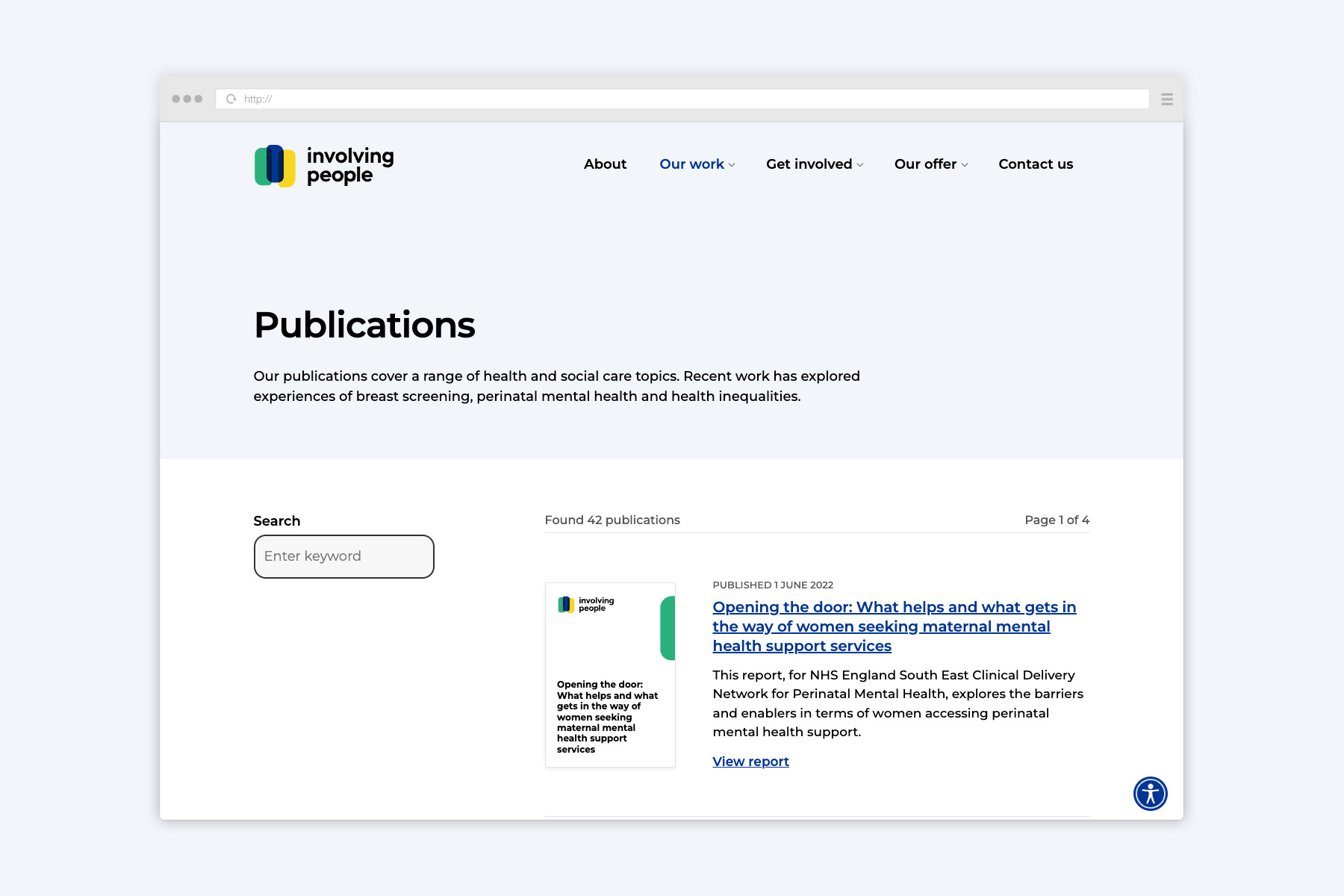Open the Opening the door report thumbnail

point(610,675)
